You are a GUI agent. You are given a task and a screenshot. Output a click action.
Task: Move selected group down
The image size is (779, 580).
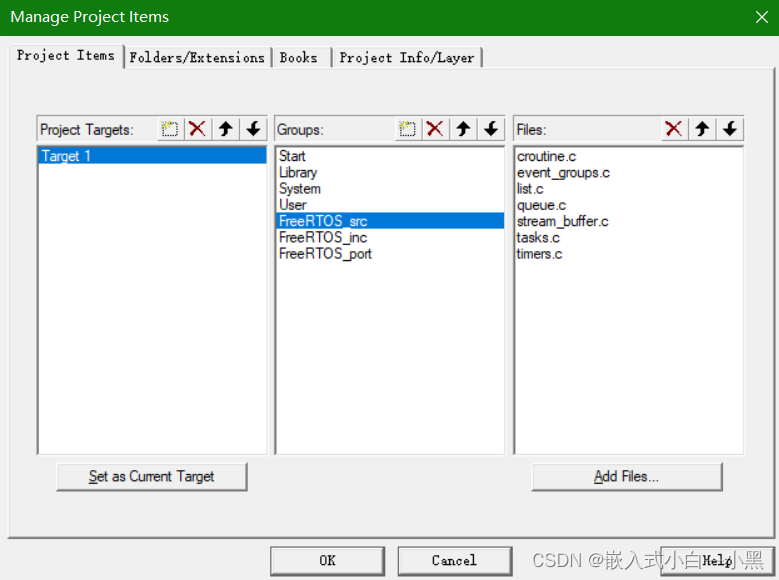pyautogui.click(x=491, y=129)
